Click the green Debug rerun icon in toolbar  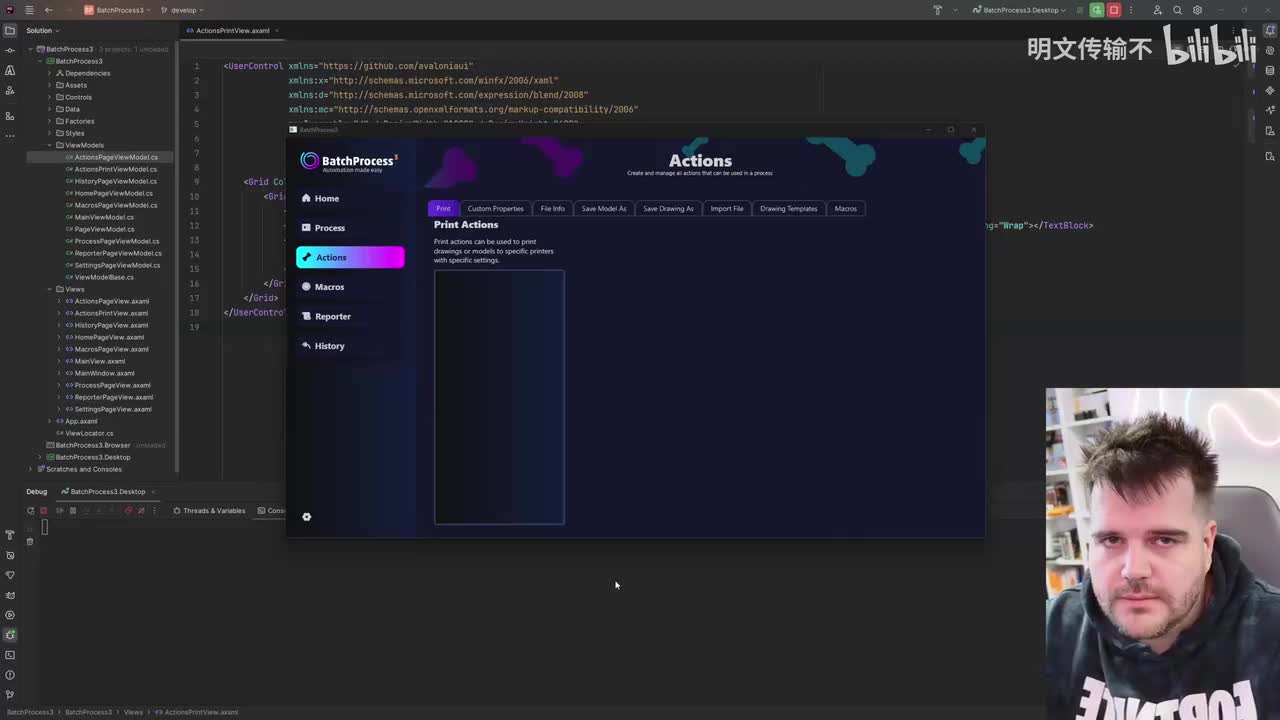tap(1097, 10)
